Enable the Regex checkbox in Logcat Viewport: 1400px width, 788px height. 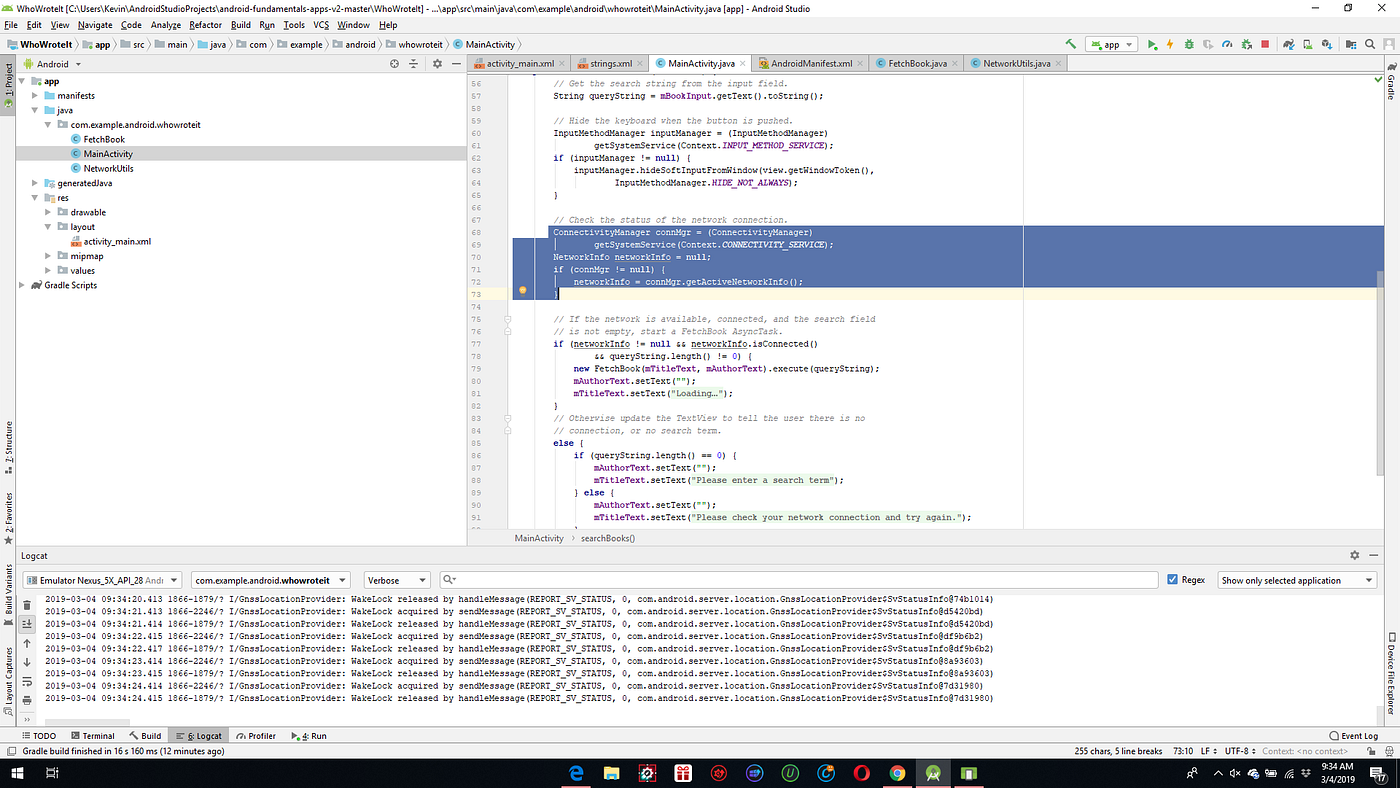(x=1174, y=578)
